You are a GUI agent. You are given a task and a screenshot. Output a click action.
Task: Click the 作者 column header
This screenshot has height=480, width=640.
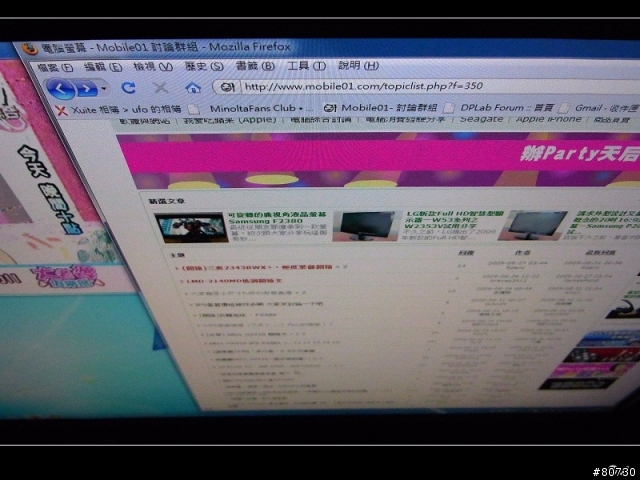pos(522,253)
